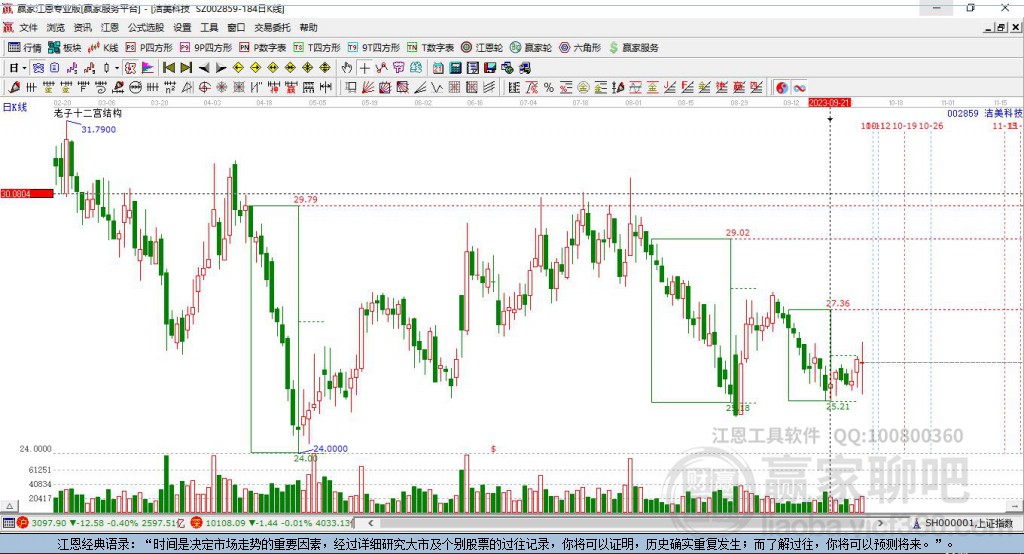Click the red 30.0804 price label
The height and width of the screenshot is (554, 1024).
point(27,194)
